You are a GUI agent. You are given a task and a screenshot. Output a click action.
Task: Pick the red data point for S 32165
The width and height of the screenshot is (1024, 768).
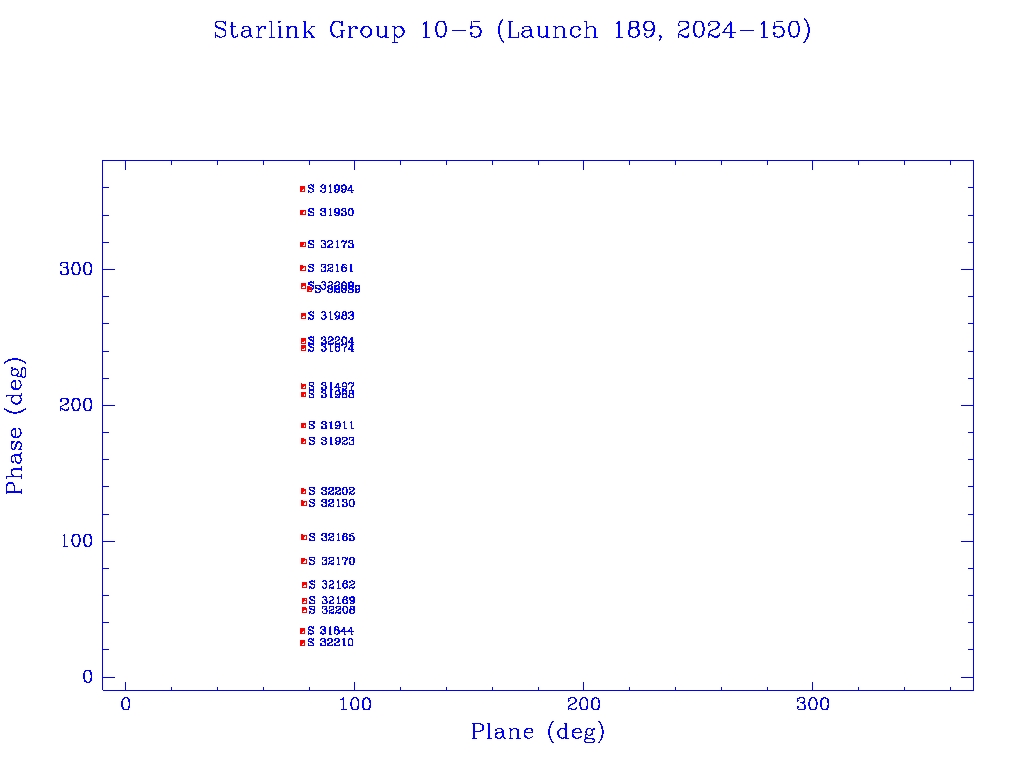[303, 537]
